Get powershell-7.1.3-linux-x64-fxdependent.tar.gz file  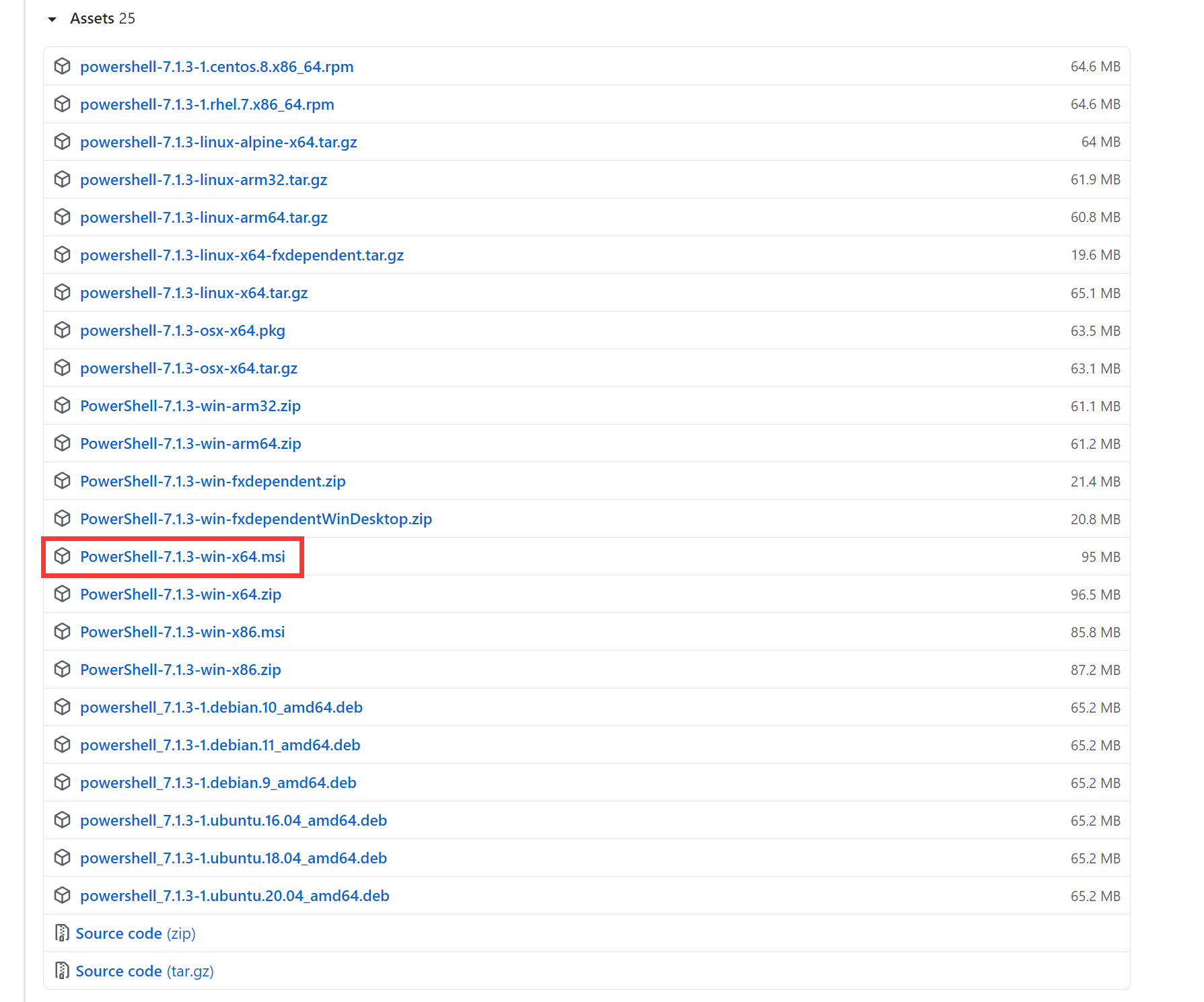pyautogui.click(x=242, y=255)
